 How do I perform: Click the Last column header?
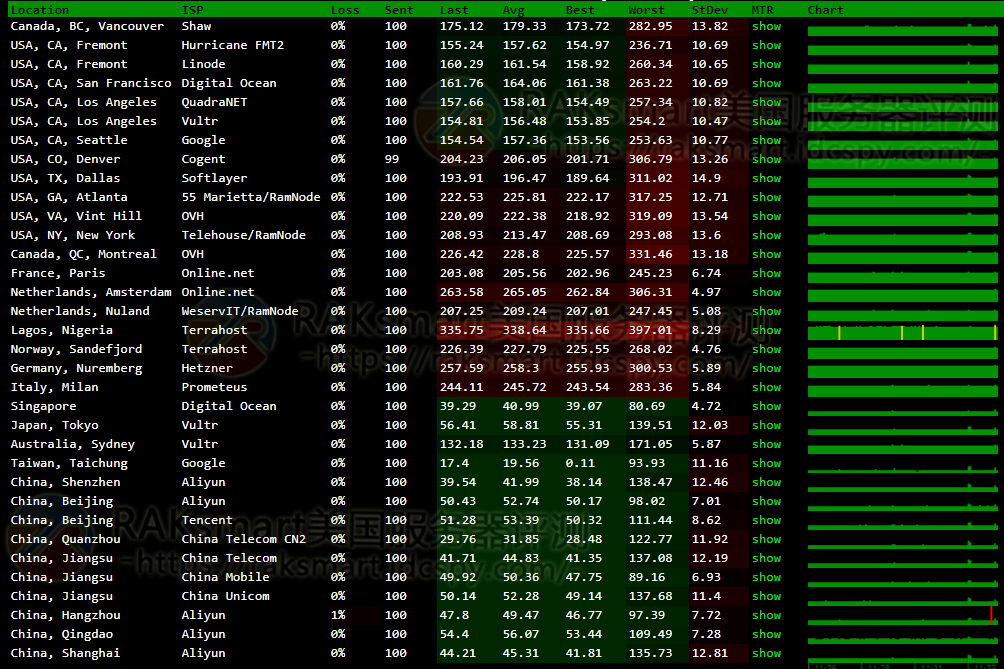[x=454, y=10]
